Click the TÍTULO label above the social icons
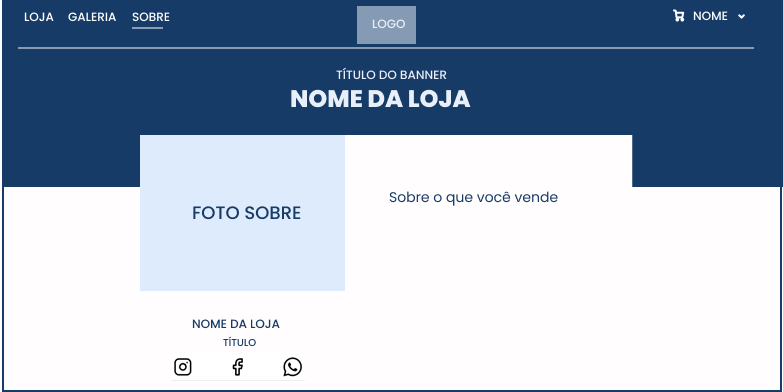Screen dimensions: 783x392 (x=240, y=343)
